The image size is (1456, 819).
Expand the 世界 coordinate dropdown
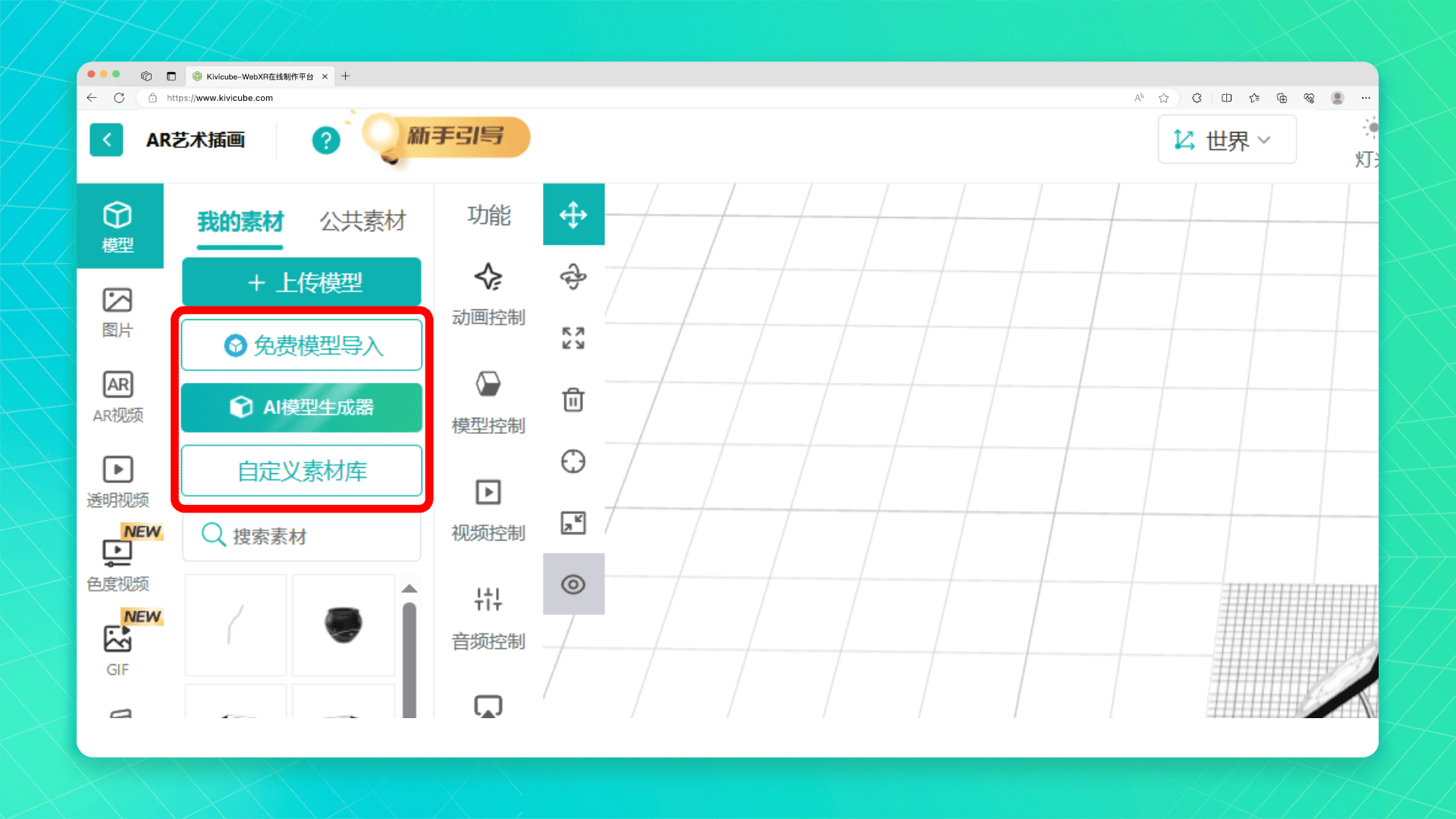coord(1226,140)
